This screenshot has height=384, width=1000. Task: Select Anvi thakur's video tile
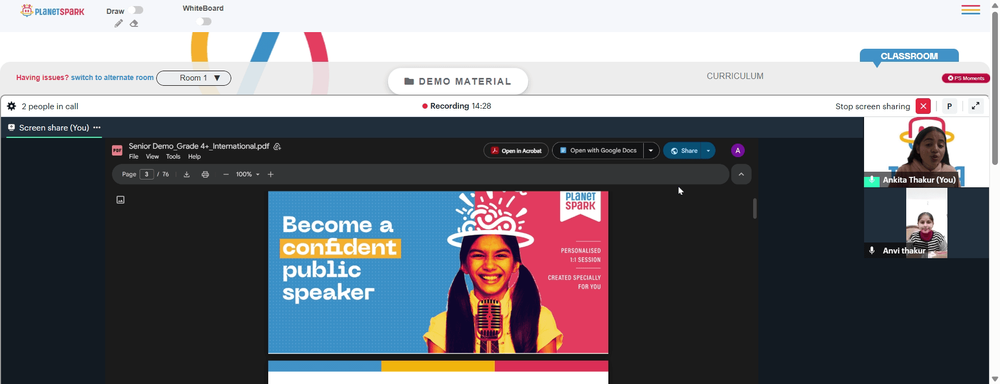(x=926, y=223)
